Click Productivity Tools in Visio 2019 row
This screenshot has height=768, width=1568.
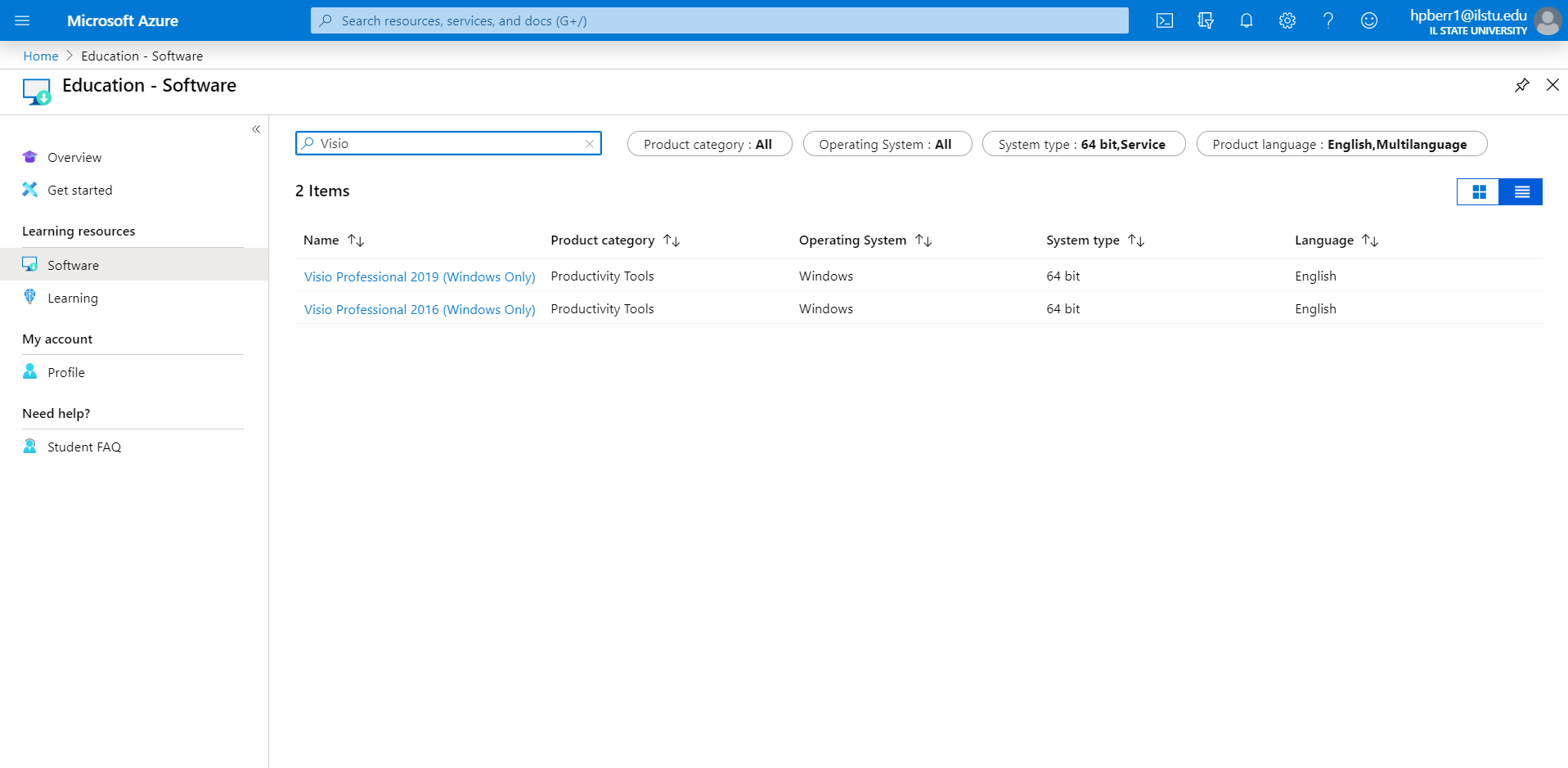coord(603,276)
